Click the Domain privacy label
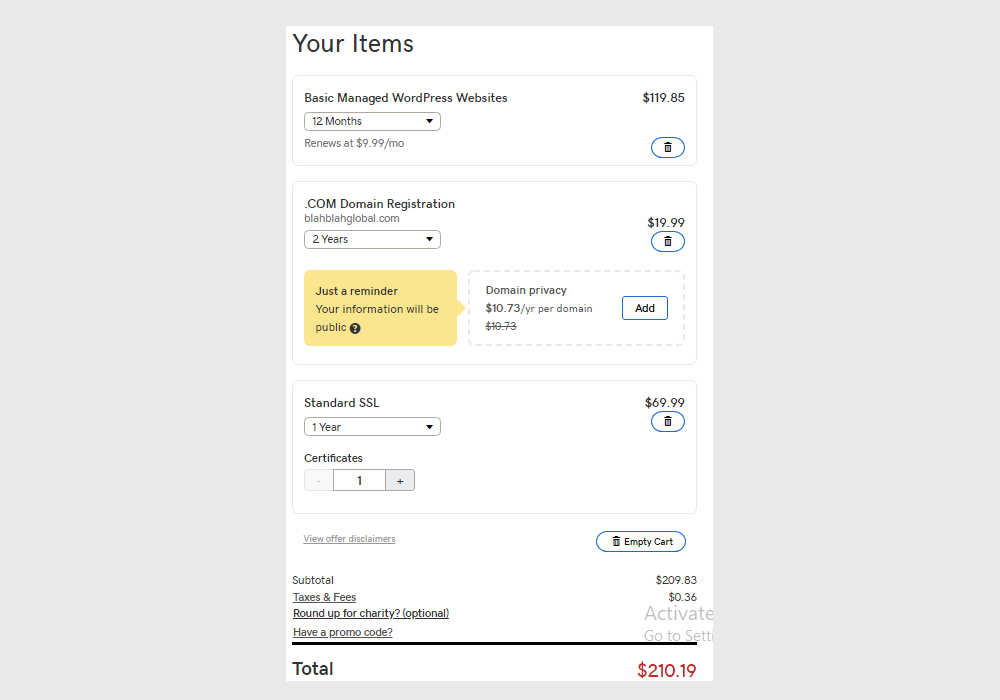Image resolution: width=1000 pixels, height=700 pixels. pos(526,290)
